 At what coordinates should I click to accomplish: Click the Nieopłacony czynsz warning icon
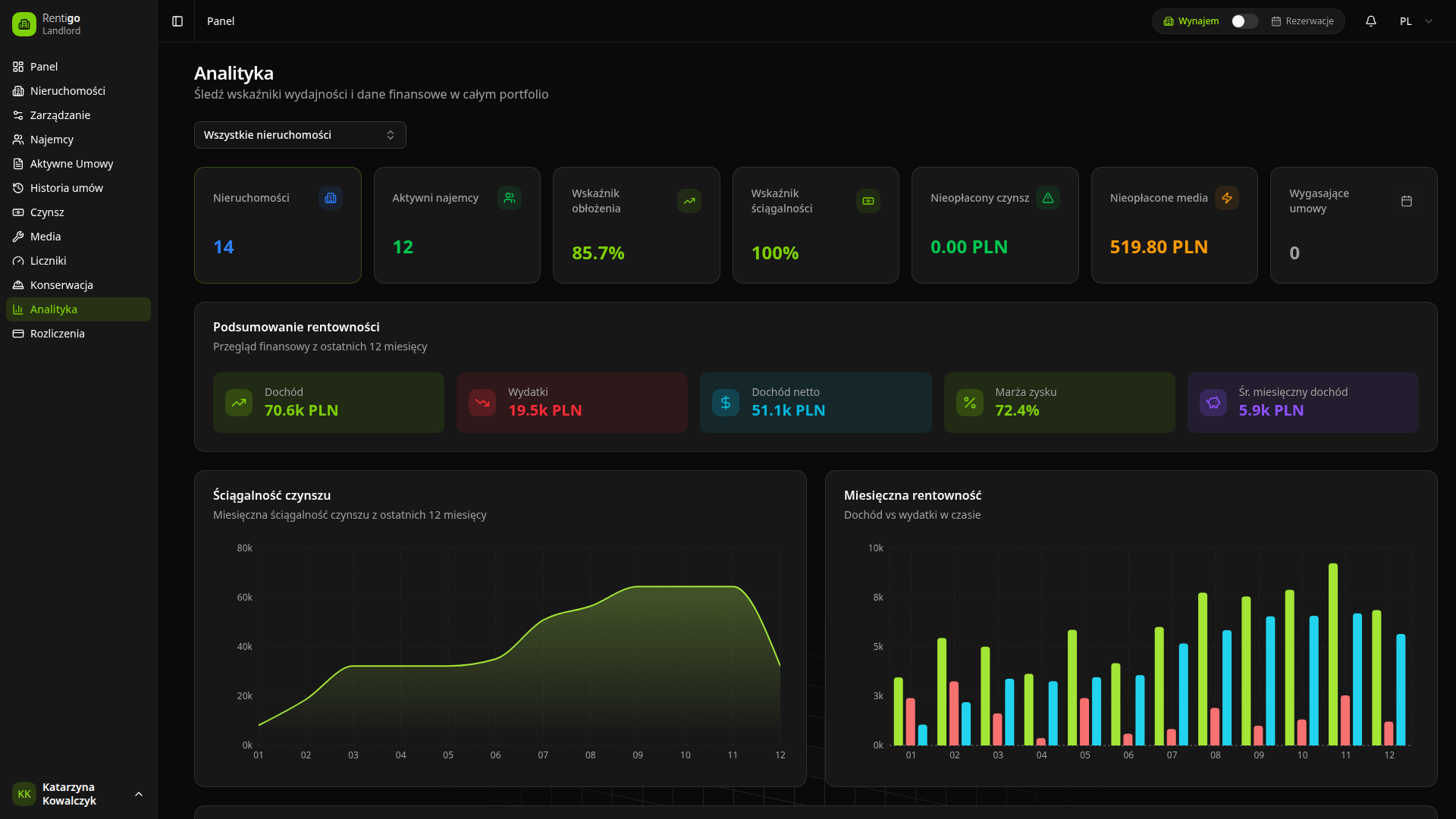(1048, 198)
